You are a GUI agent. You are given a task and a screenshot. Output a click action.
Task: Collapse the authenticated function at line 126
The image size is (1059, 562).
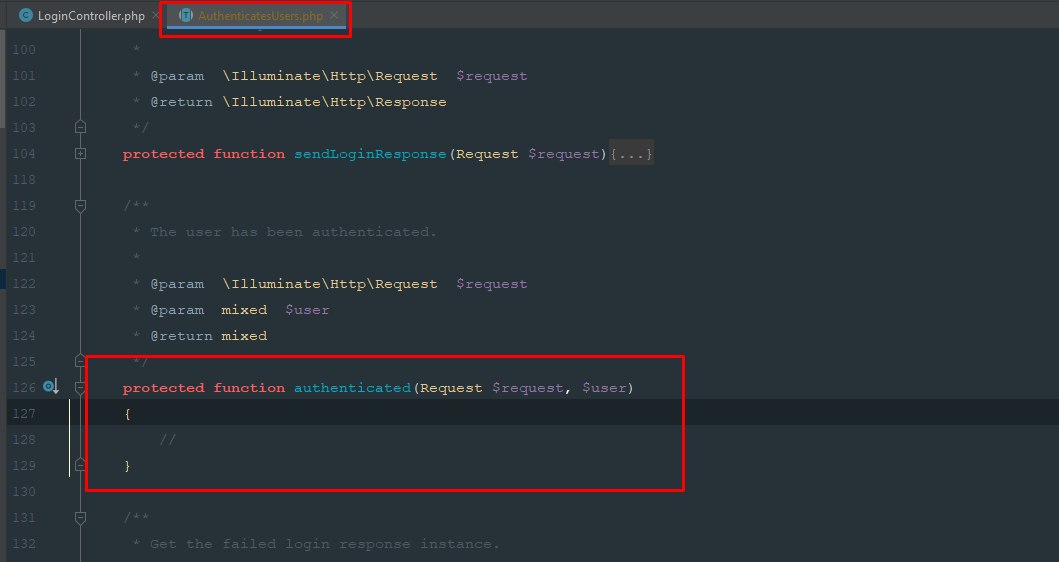tap(80, 388)
